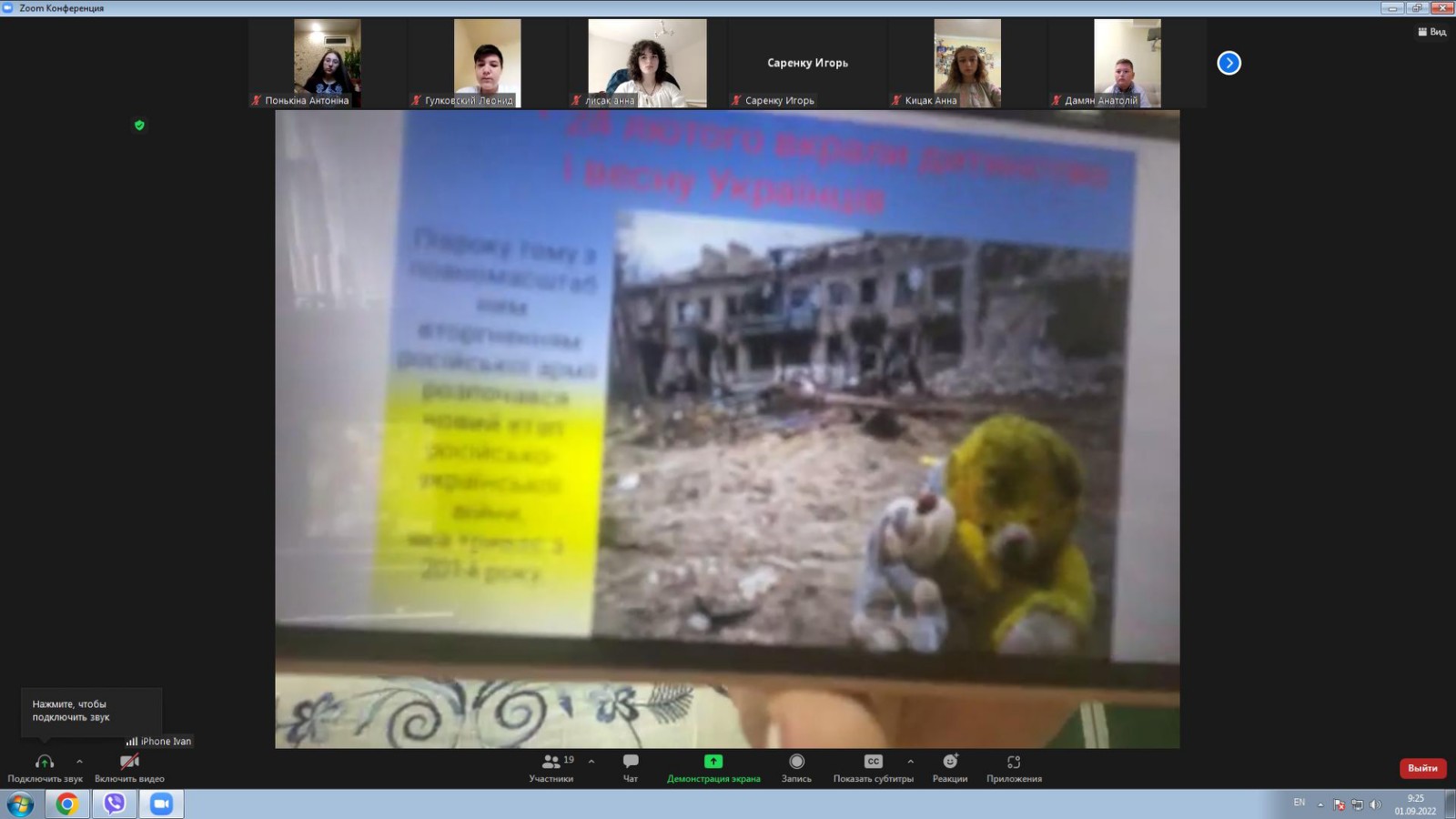This screenshot has width=1456, height=819.
Task: Click the red Выйти leave button
Action: (1422, 768)
